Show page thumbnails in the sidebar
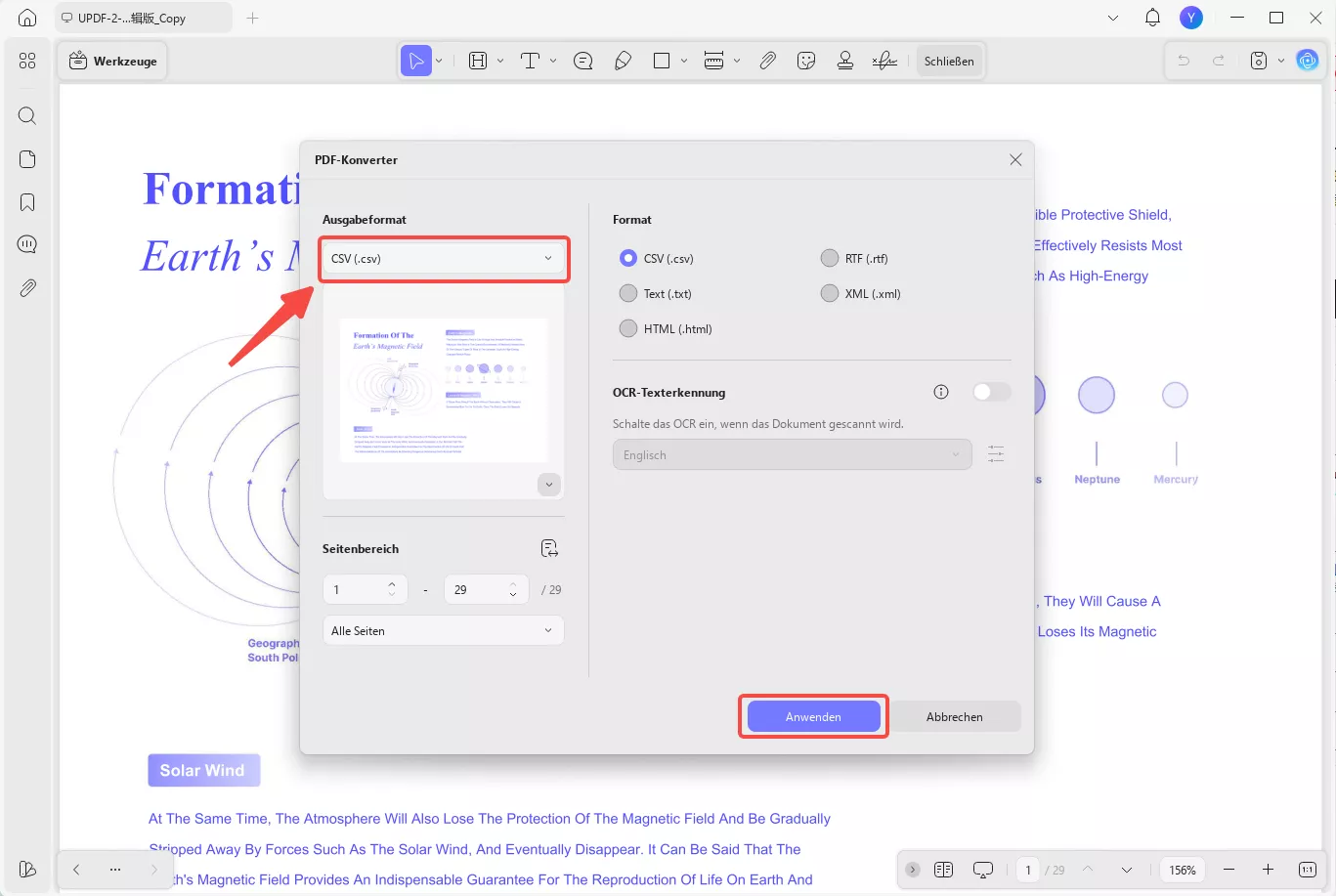Image resolution: width=1336 pixels, height=896 pixels. point(26,158)
